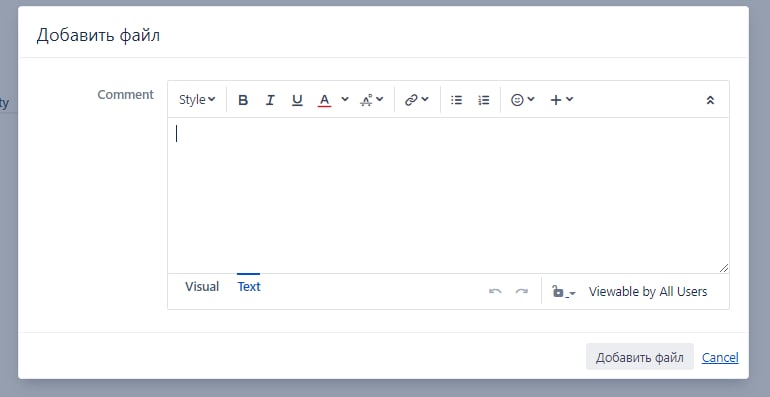Click the insert link icon
This screenshot has width=770, height=397.
[x=411, y=100]
